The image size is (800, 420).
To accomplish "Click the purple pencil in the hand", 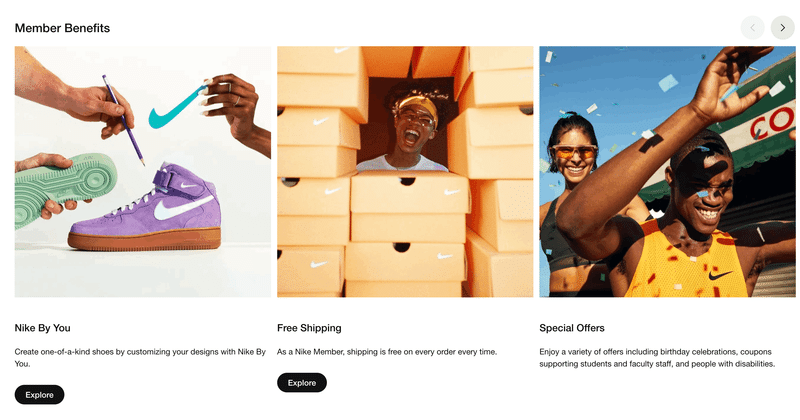I will [x=123, y=120].
